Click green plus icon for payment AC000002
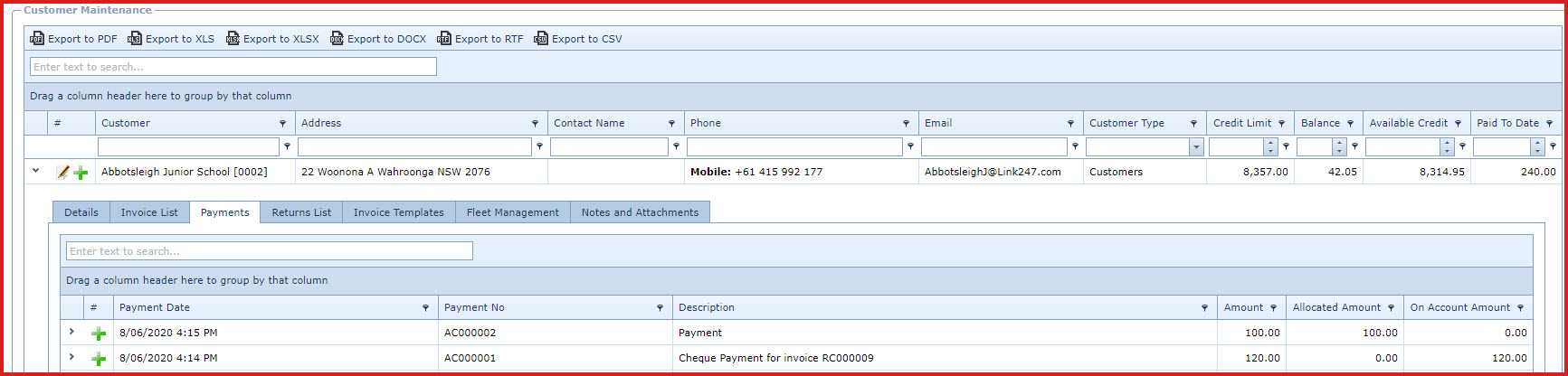1568x376 pixels. pos(99,334)
